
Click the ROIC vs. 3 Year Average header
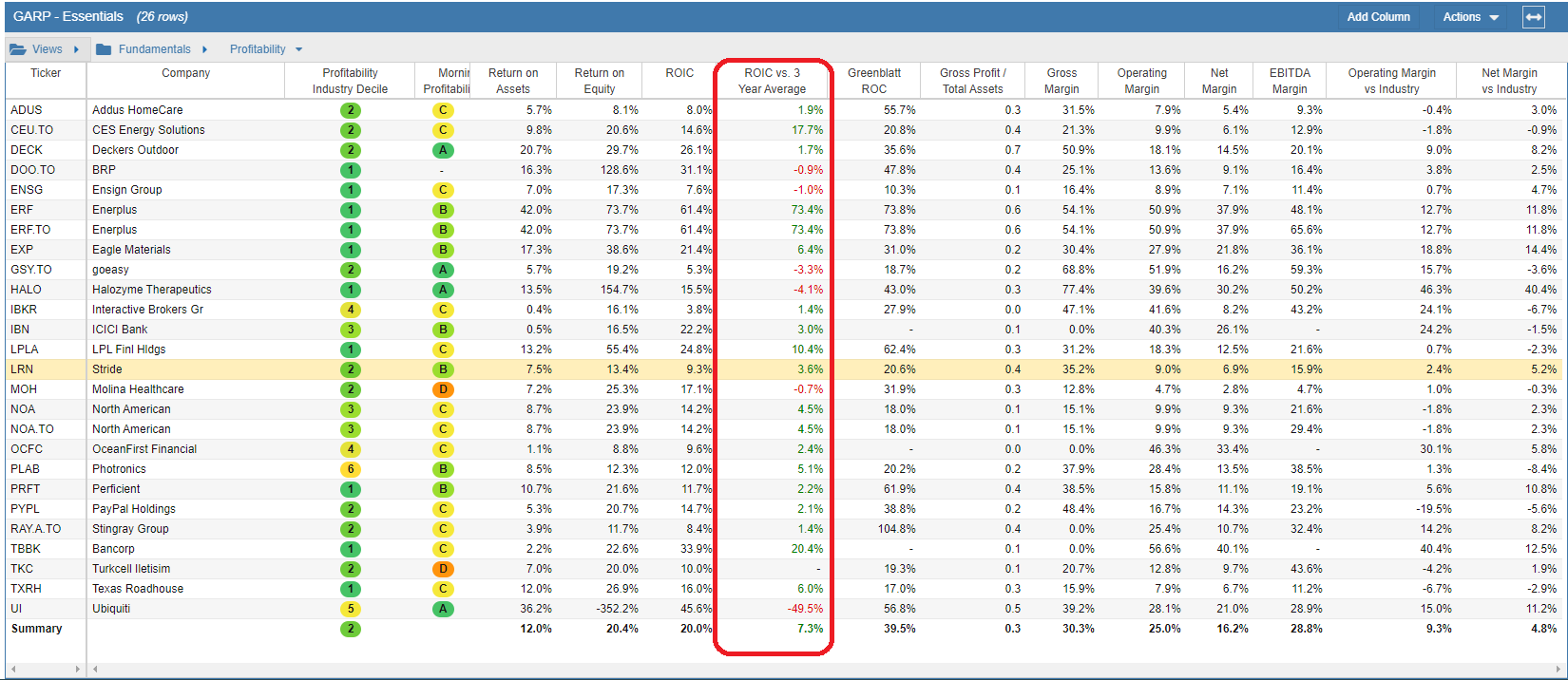773,81
